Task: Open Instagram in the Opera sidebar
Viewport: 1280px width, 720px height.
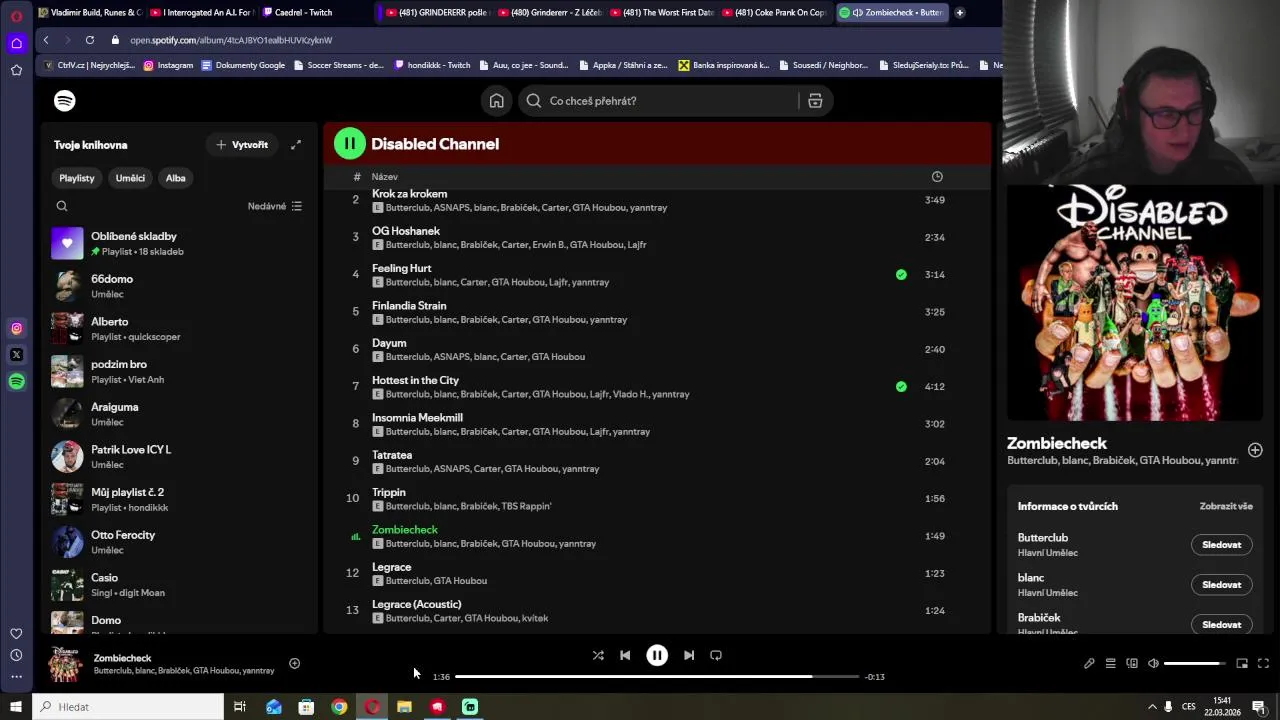Action: tap(16, 328)
